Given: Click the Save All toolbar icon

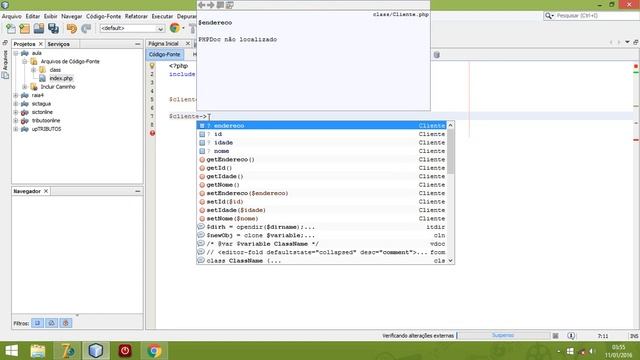Looking at the screenshot, I should 53,28.
